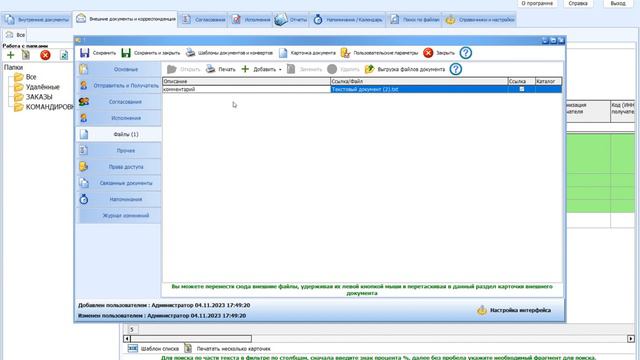The image size is (640, 360).
Task: Click the edit folder icon beside green plus
Action: point(26,55)
